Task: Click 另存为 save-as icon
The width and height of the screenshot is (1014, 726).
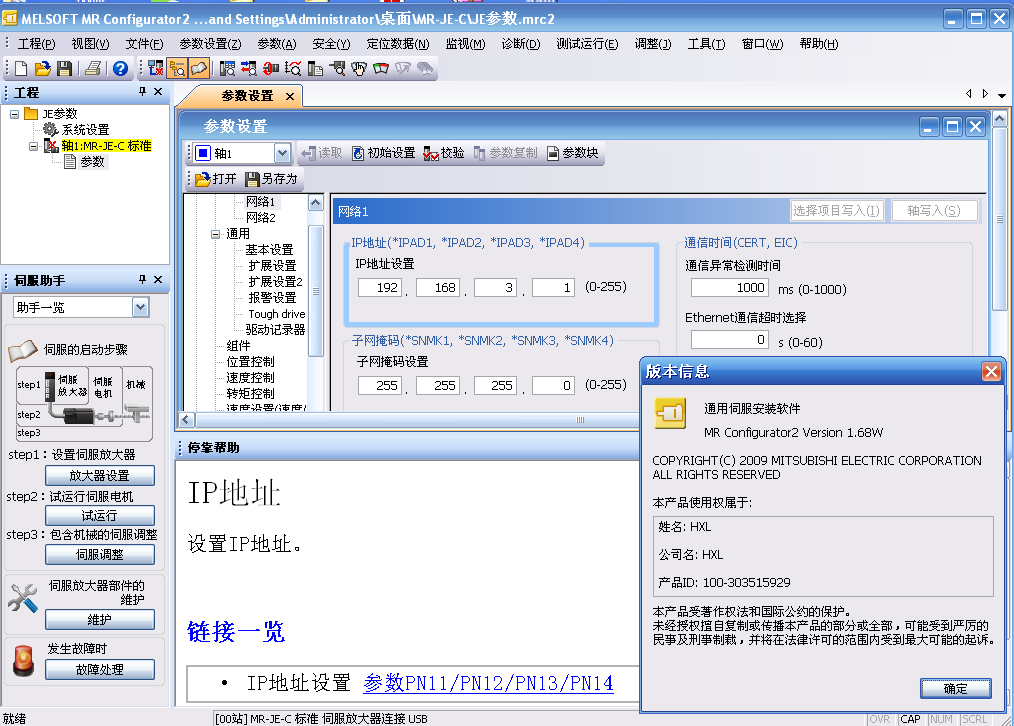Action: click(x=272, y=179)
